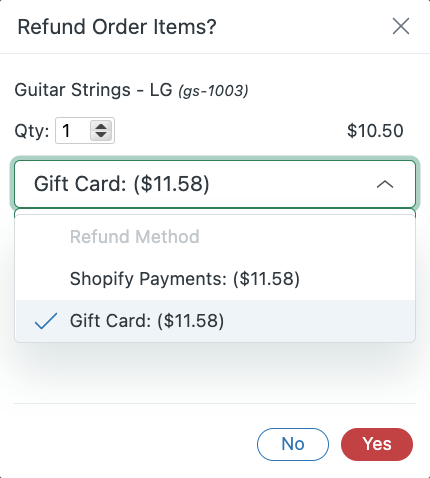Screen dimensions: 430x478
Task: Click the $10.50 item price
Action: (375, 131)
